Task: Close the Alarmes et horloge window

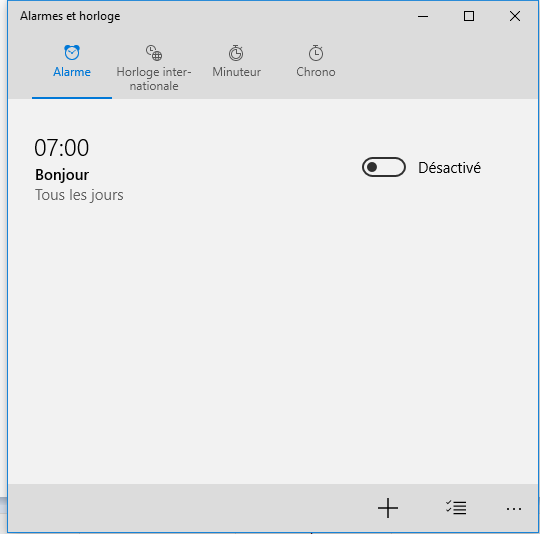Action: [515, 16]
